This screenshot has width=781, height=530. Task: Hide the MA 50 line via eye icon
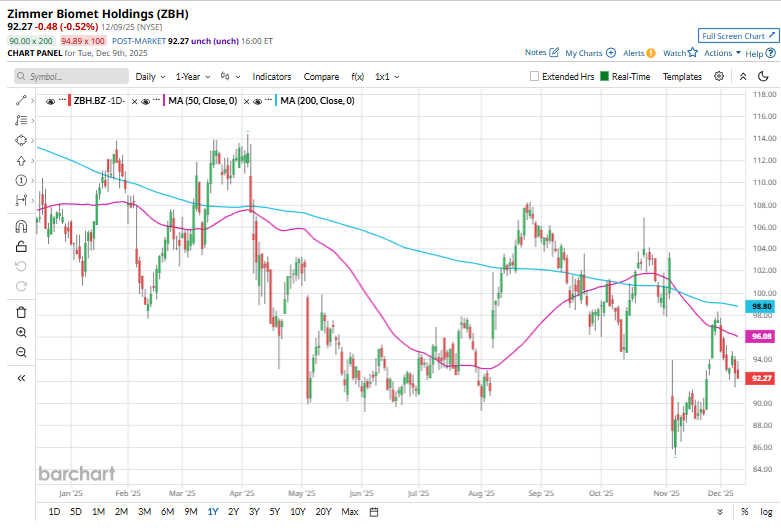point(146,101)
